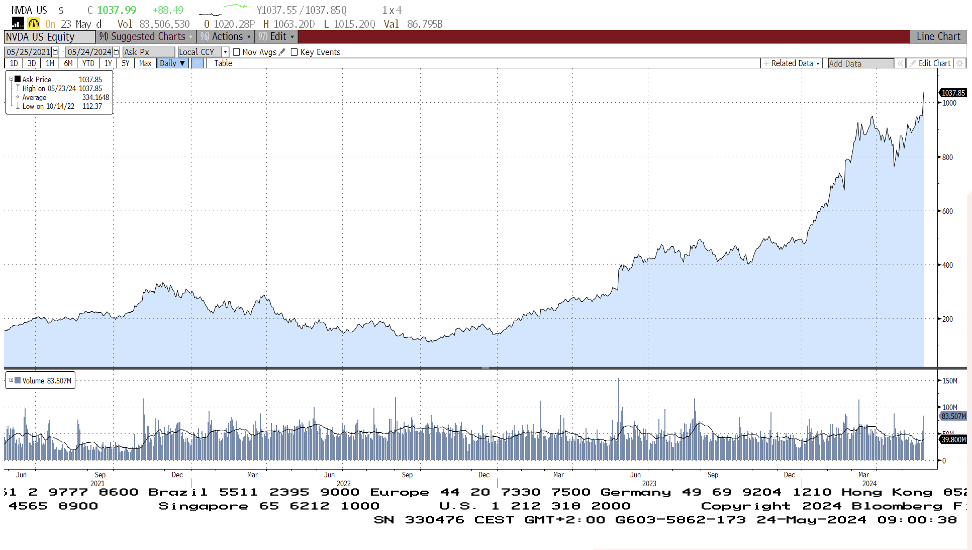Click the pencil icon next to Mov Avgs
Image resolution: width=972 pixels, height=550 pixels.
282,52
